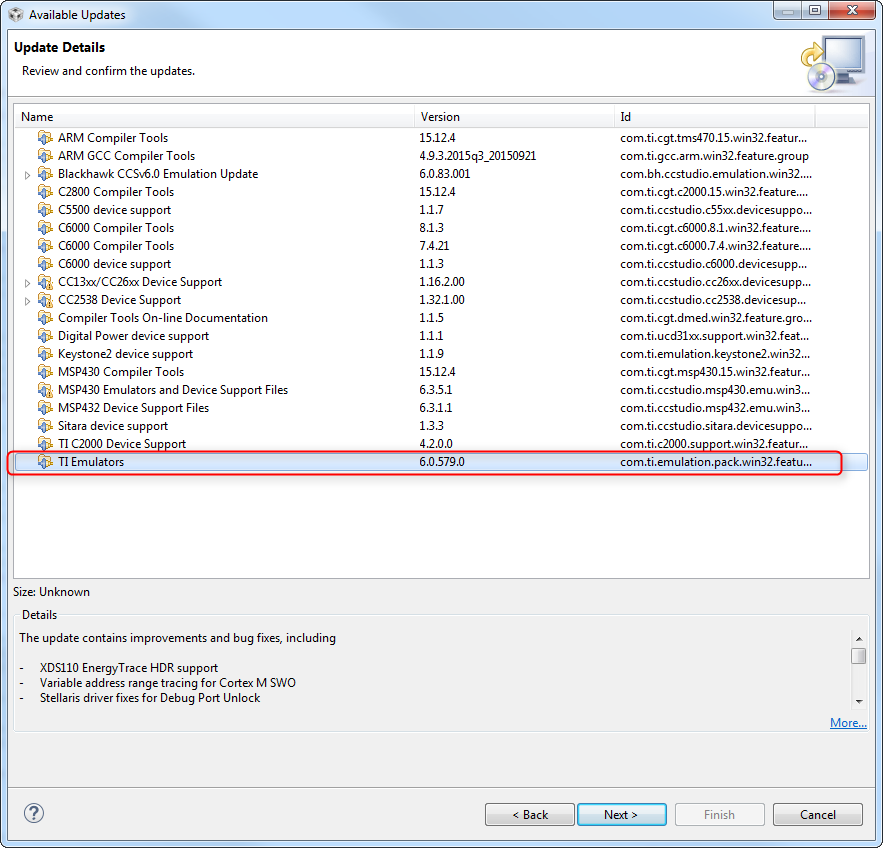Click the C5500 device support icon
This screenshot has width=883, height=848.
point(45,209)
